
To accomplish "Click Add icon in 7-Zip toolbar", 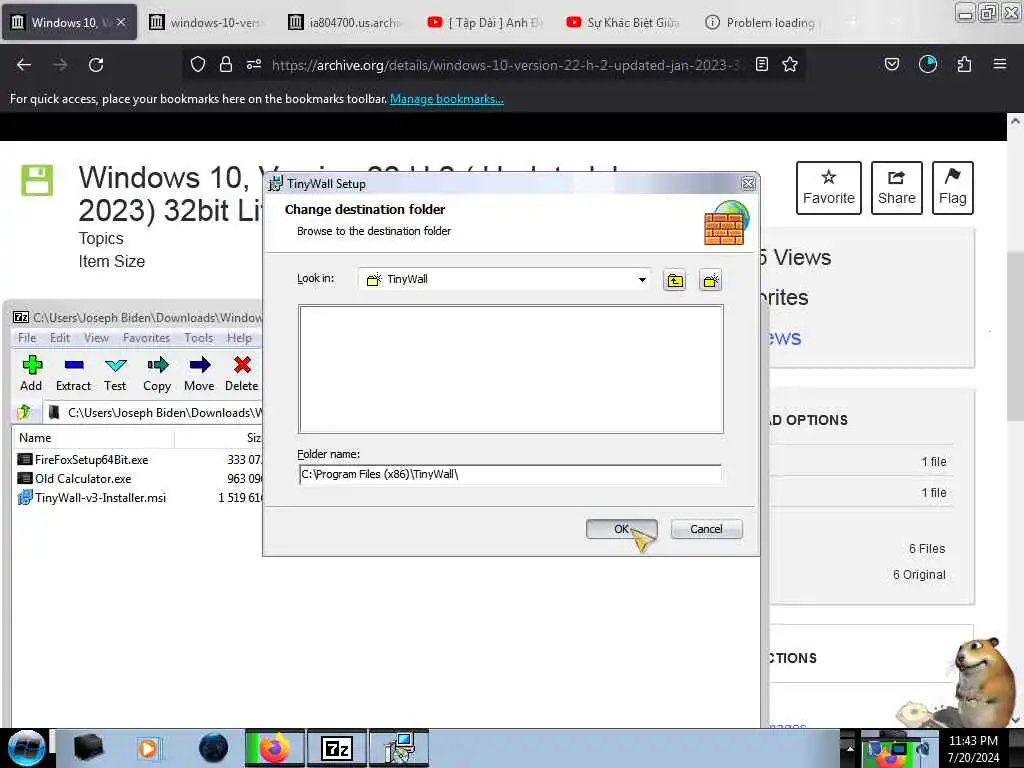I will click(31, 374).
